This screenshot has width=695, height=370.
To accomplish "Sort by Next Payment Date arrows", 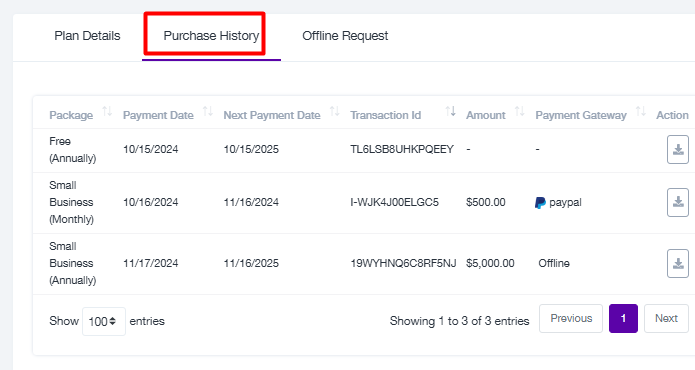I will pyautogui.click(x=335, y=111).
